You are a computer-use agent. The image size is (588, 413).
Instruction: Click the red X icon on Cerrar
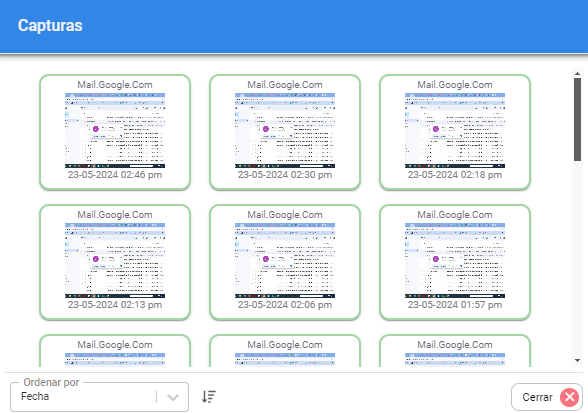[569, 397]
